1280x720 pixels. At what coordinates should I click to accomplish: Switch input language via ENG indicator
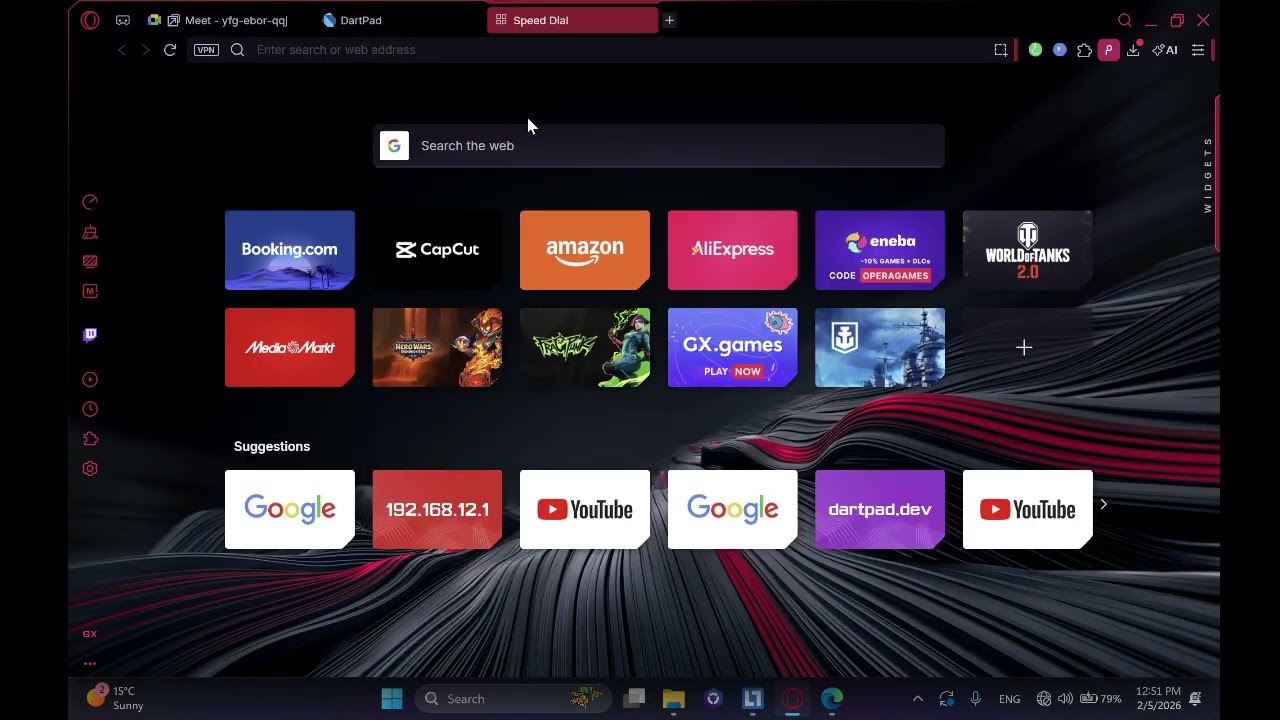1010,699
